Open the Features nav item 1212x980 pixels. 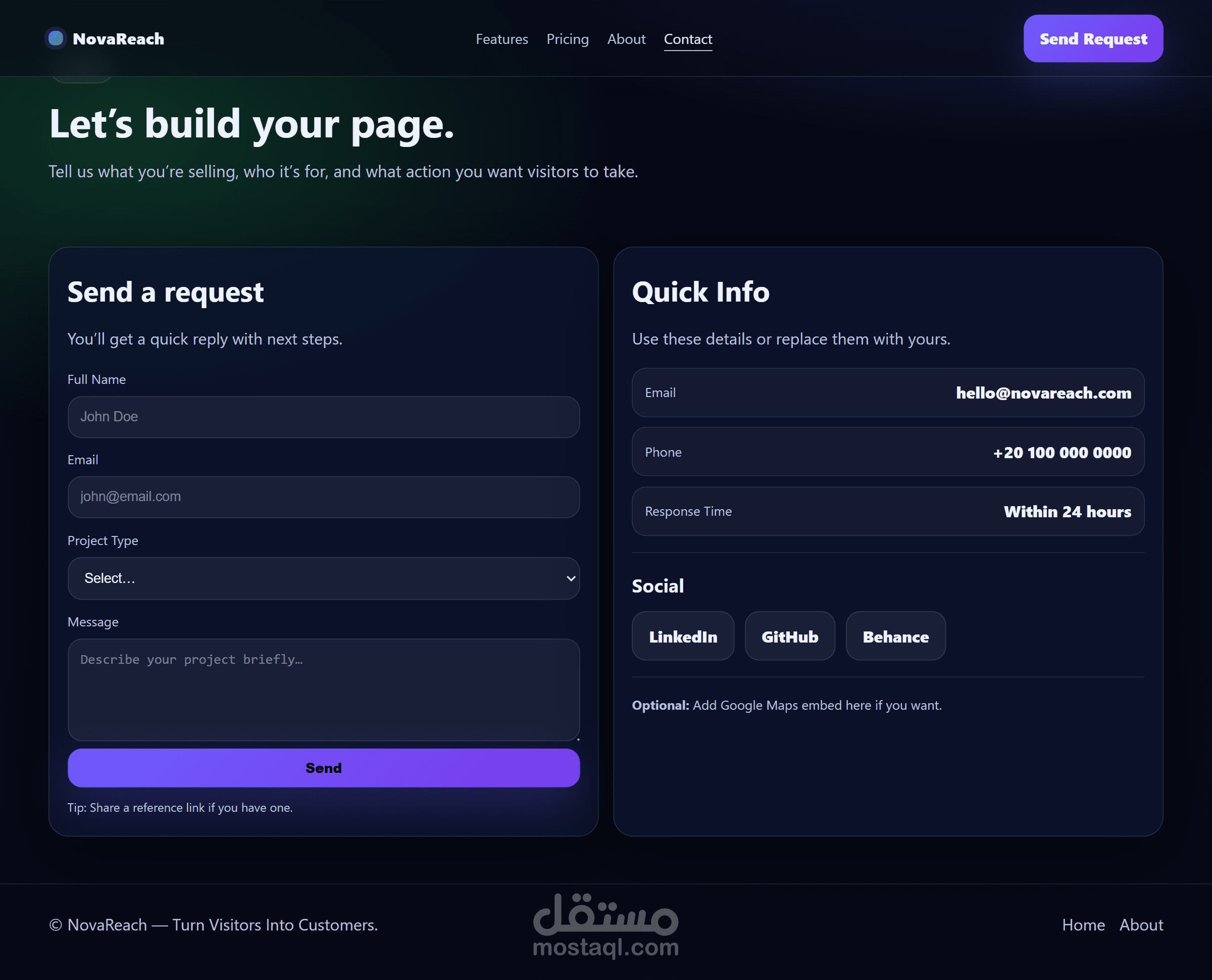(501, 39)
